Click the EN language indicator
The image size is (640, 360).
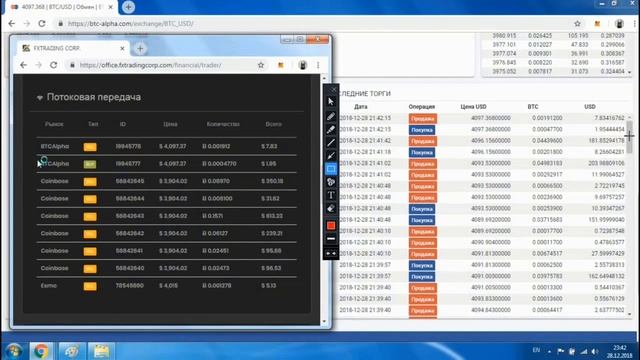[x=536, y=350]
